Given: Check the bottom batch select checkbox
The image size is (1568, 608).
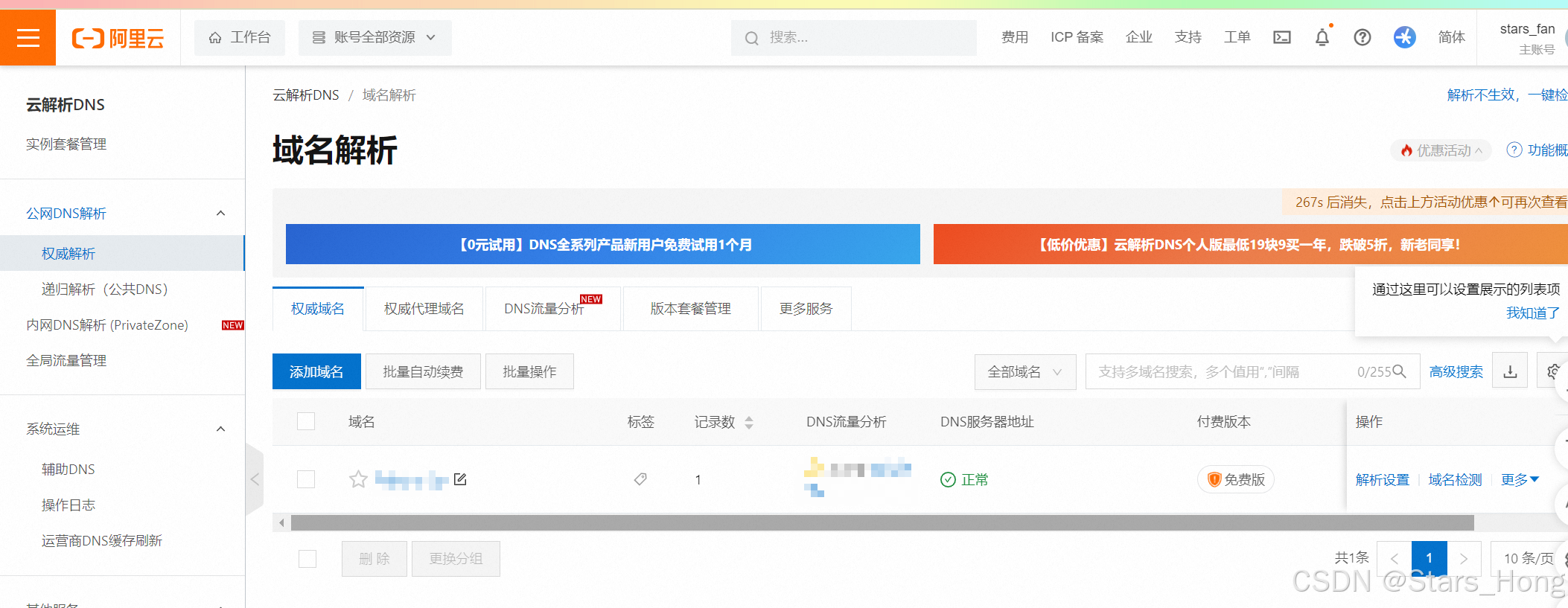Looking at the screenshot, I should [307, 559].
